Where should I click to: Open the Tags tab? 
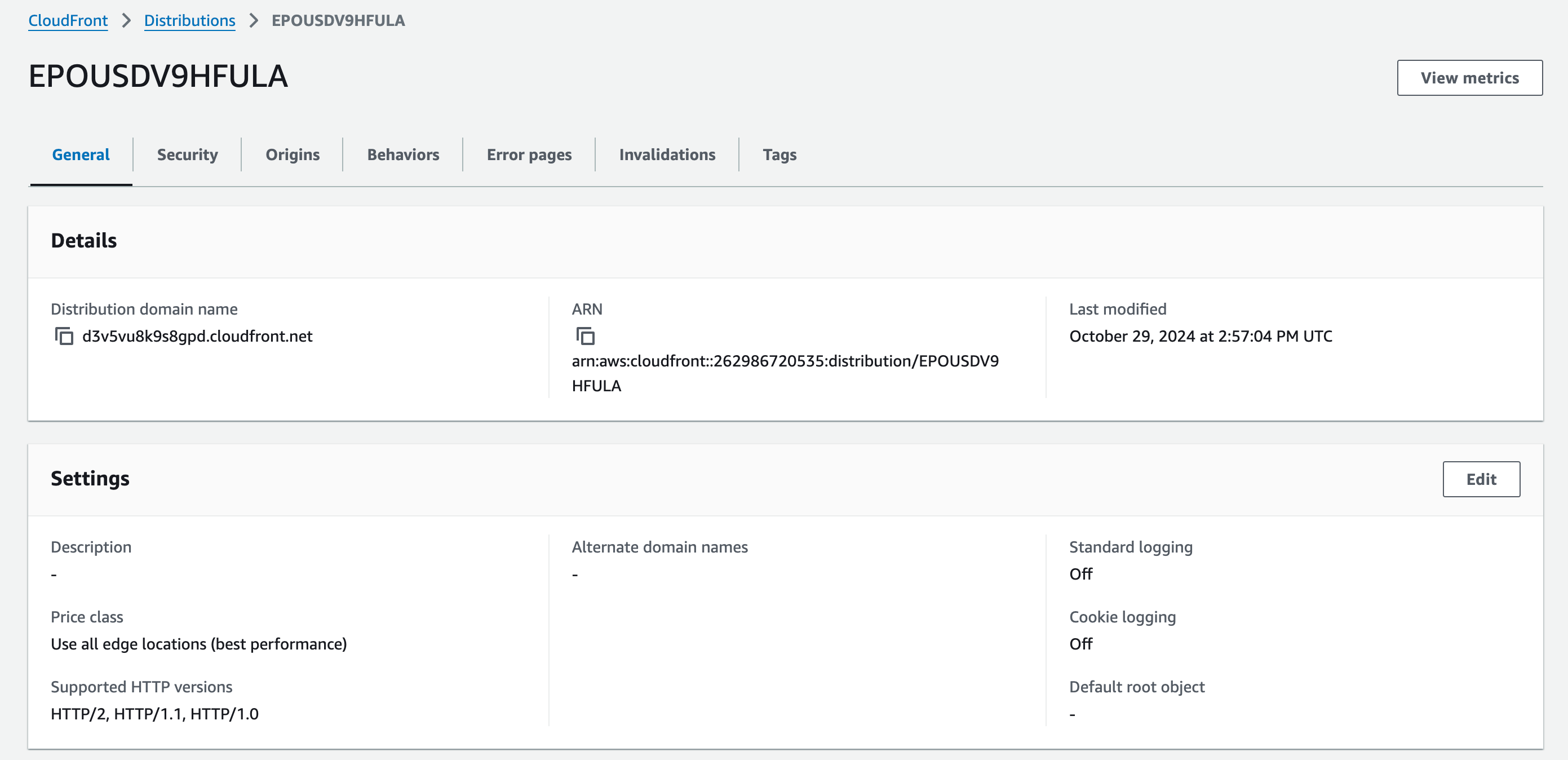click(x=779, y=154)
